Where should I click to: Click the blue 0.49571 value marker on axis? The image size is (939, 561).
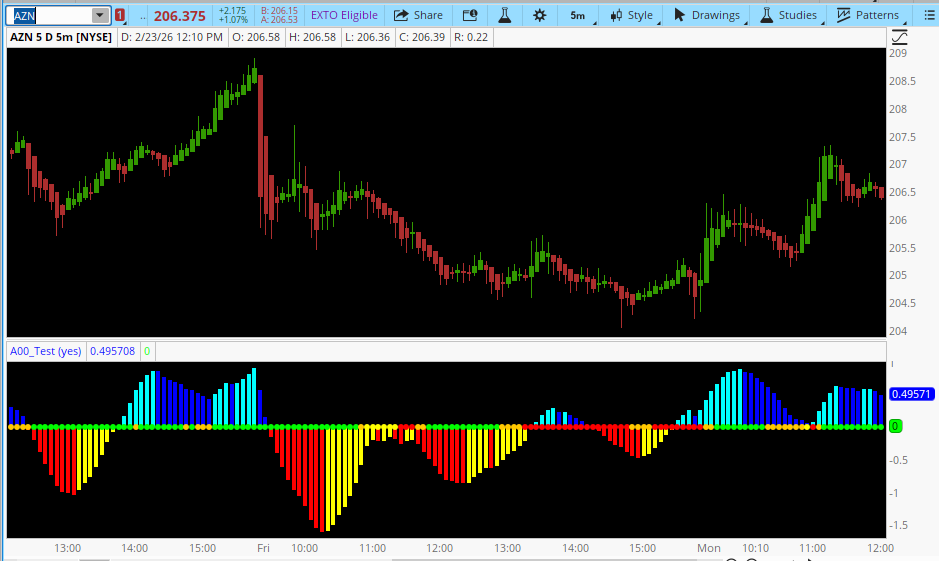[910, 394]
